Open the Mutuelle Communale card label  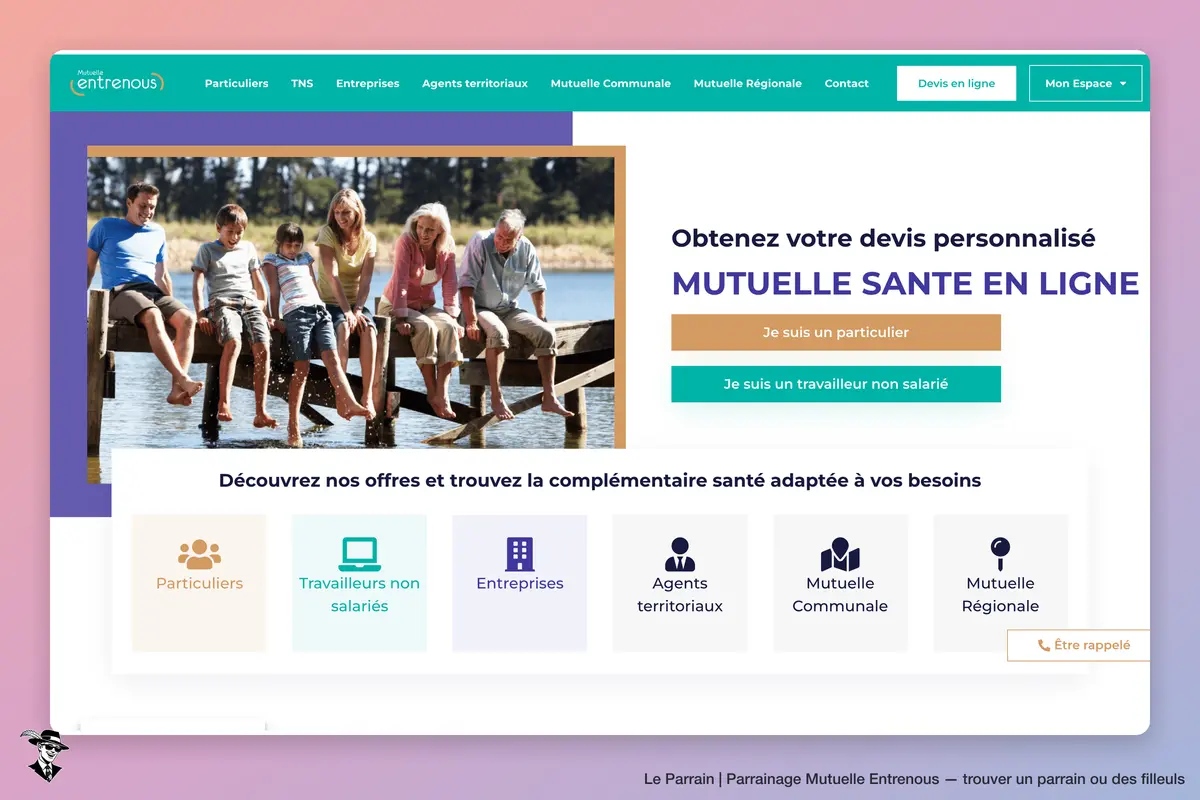(840, 595)
